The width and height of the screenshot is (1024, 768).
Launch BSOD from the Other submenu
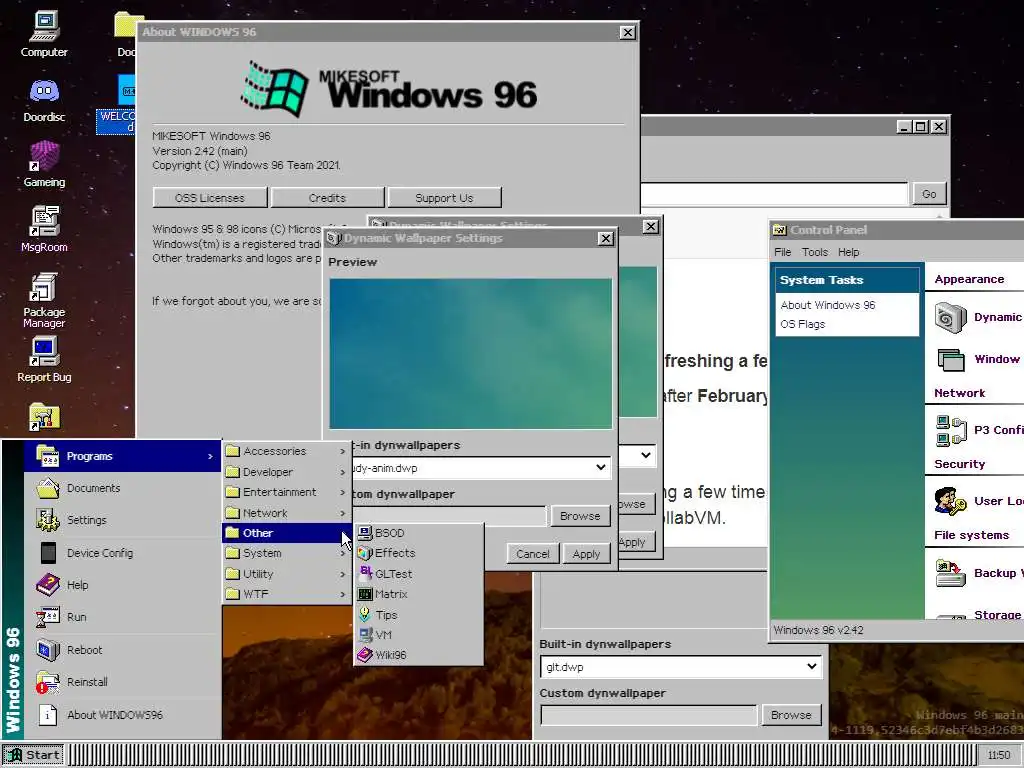419,533
